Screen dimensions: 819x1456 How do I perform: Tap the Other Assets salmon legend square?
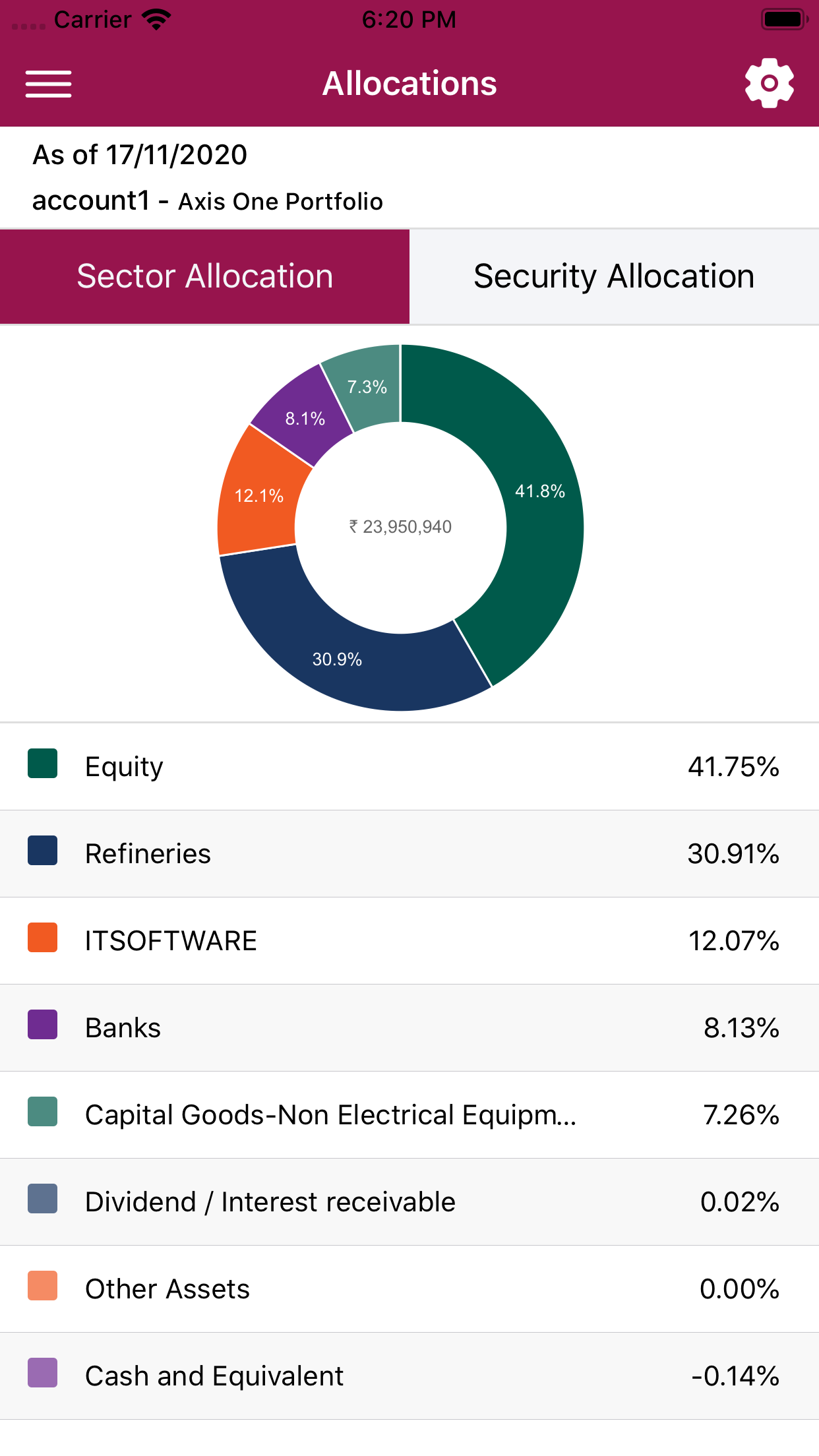pyautogui.click(x=43, y=1289)
